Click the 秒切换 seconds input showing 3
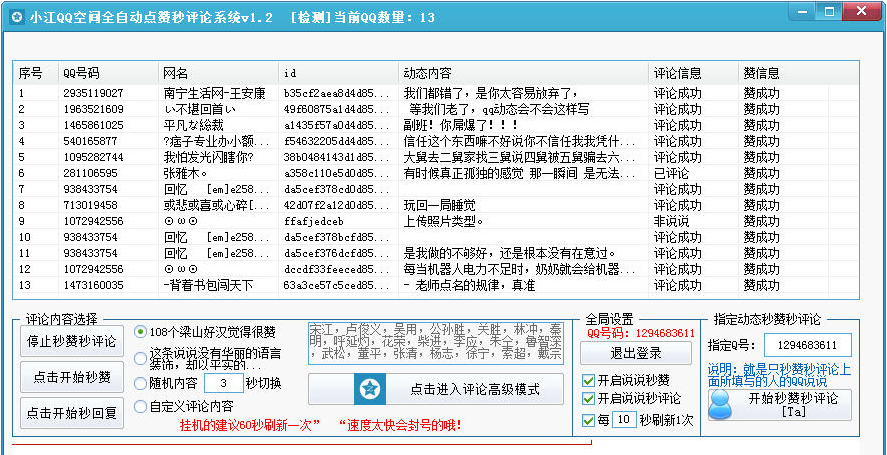Screen dimensions: 887x455 [223, 383]
